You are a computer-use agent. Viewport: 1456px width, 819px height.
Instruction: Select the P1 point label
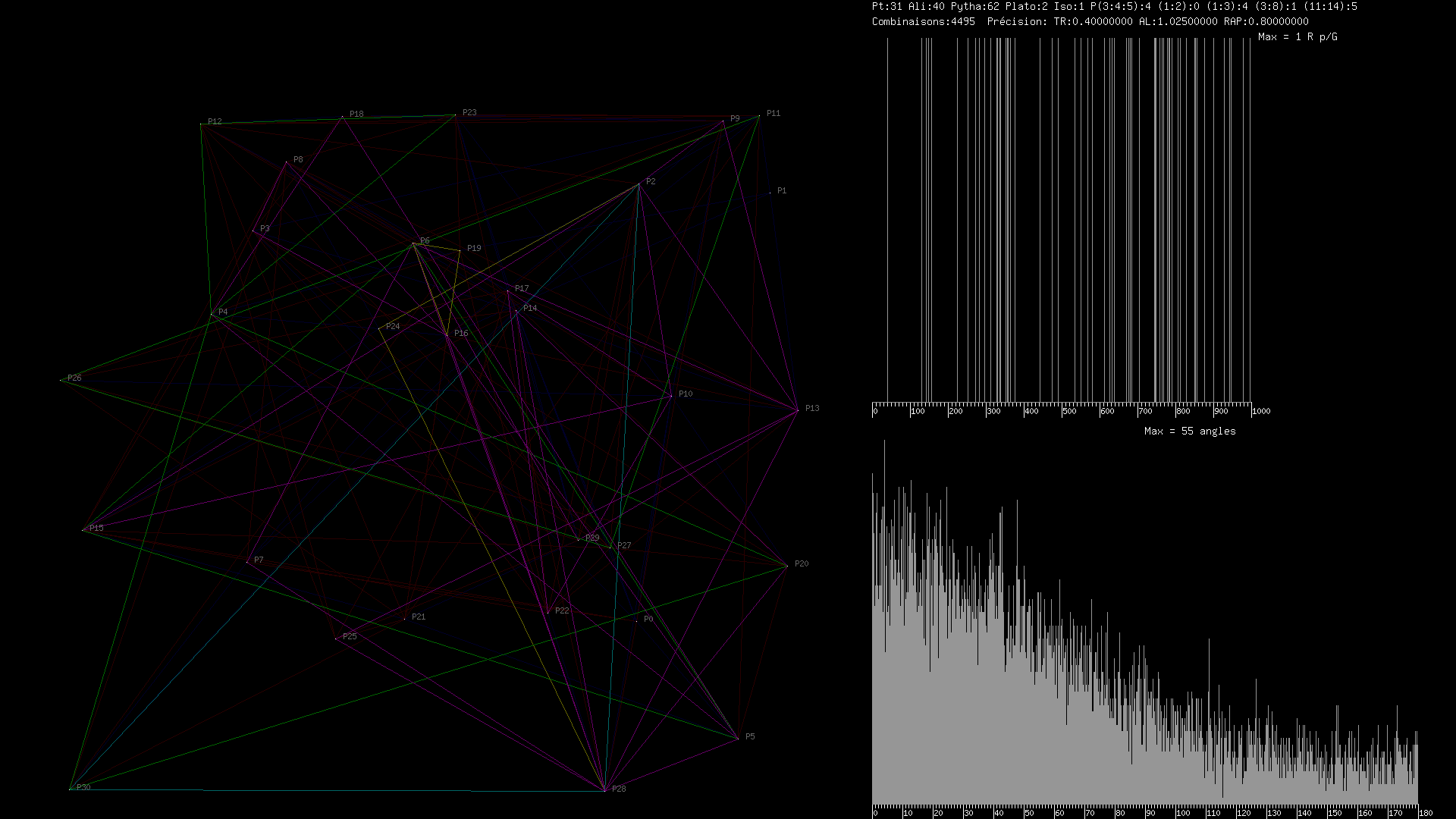782,190
